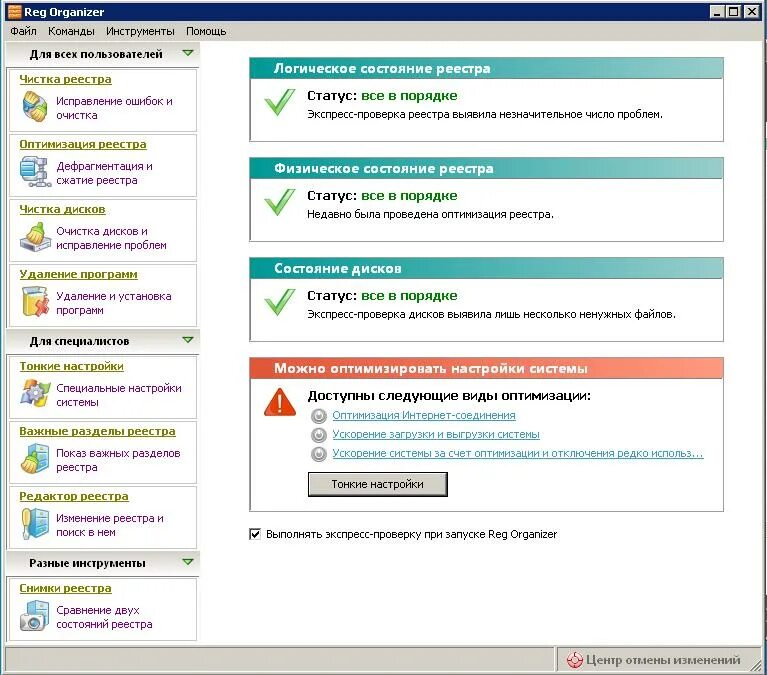Image resolution: width=767 pixels, height=675 pixels.
Task: Click the Состояние дисков panel header
Action: (x=486, y=268)
